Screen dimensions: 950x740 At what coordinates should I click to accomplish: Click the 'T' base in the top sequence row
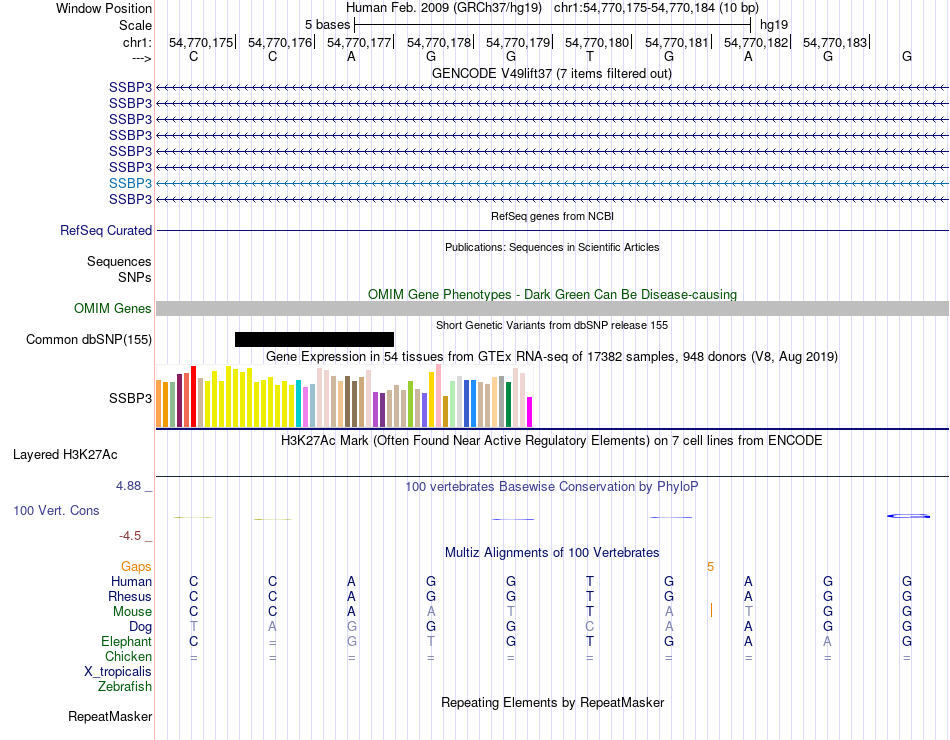pos(590,56)
